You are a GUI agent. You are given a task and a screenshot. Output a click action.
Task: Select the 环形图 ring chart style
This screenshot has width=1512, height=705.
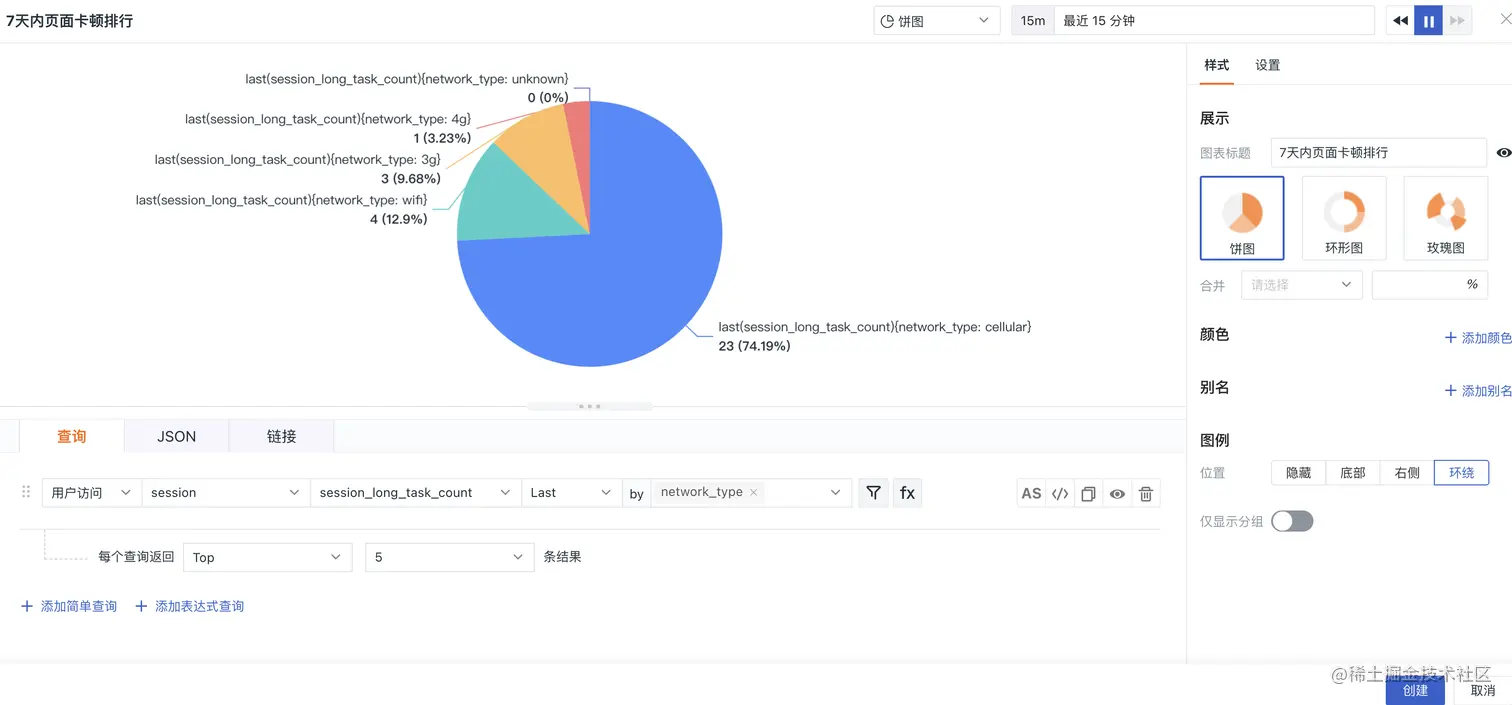[1344, 218]
